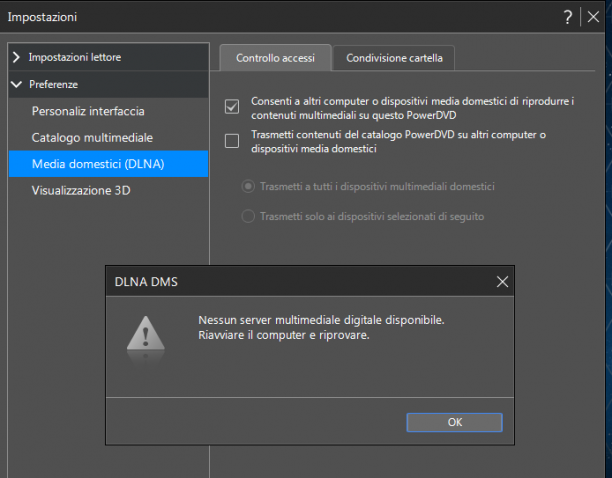Open Personaliz interfaccia settings
The width and height of the screenshot is (612, 478).
[108, 111]
